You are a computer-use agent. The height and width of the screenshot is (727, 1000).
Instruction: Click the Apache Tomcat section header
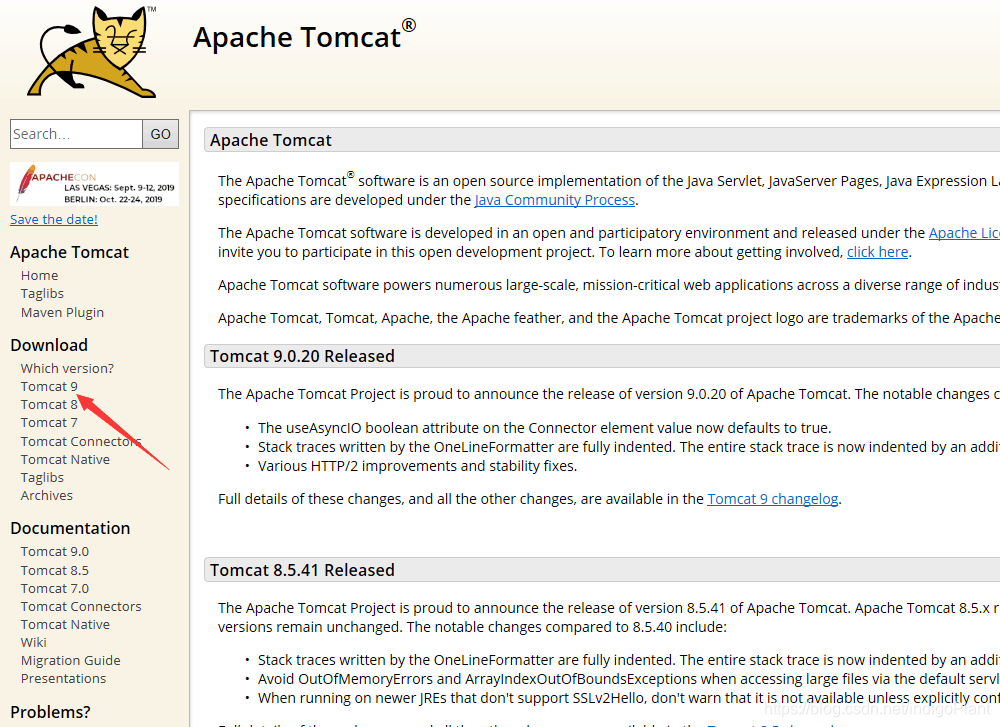point(271,140)
